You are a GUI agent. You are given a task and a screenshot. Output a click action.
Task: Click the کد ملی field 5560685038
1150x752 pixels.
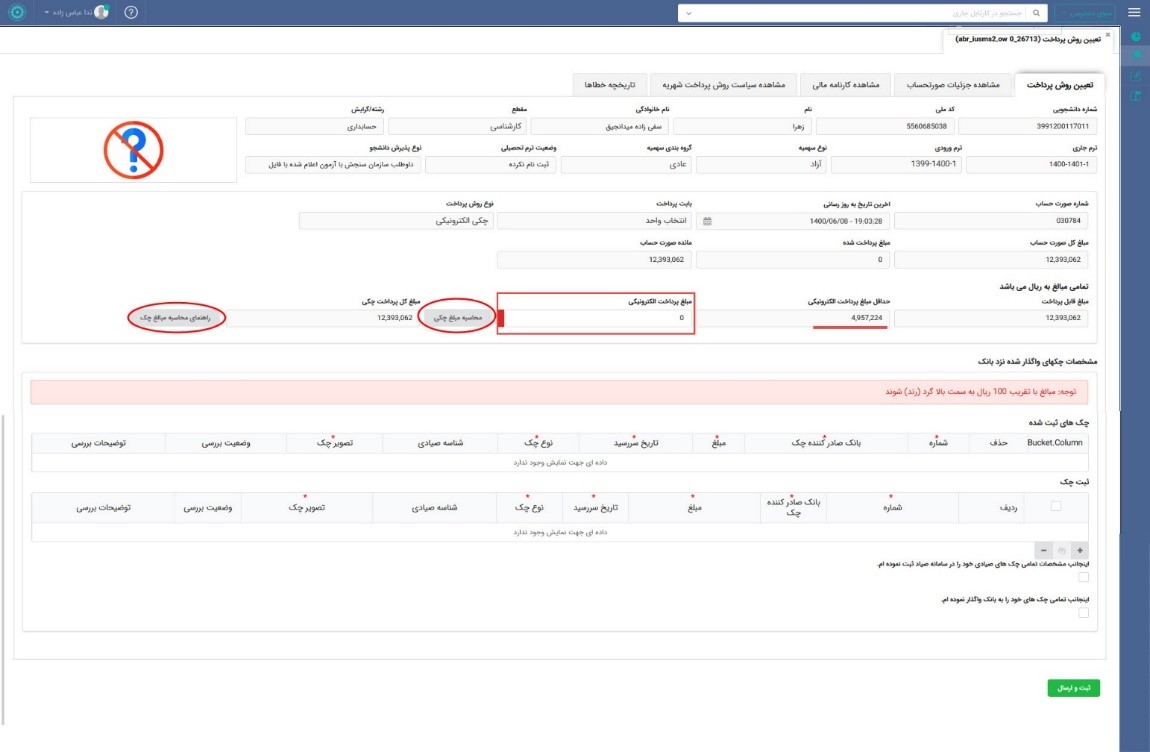pyautogui.click(x=885, y=126)
